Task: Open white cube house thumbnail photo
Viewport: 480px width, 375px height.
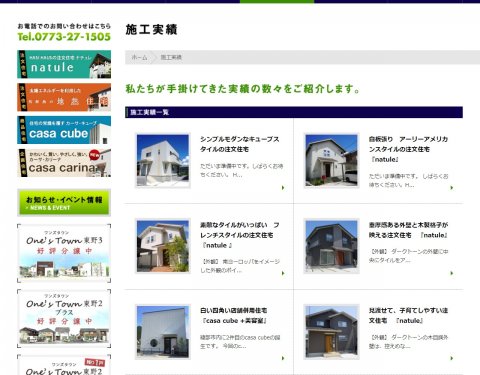Action: (x=163, y=160)
